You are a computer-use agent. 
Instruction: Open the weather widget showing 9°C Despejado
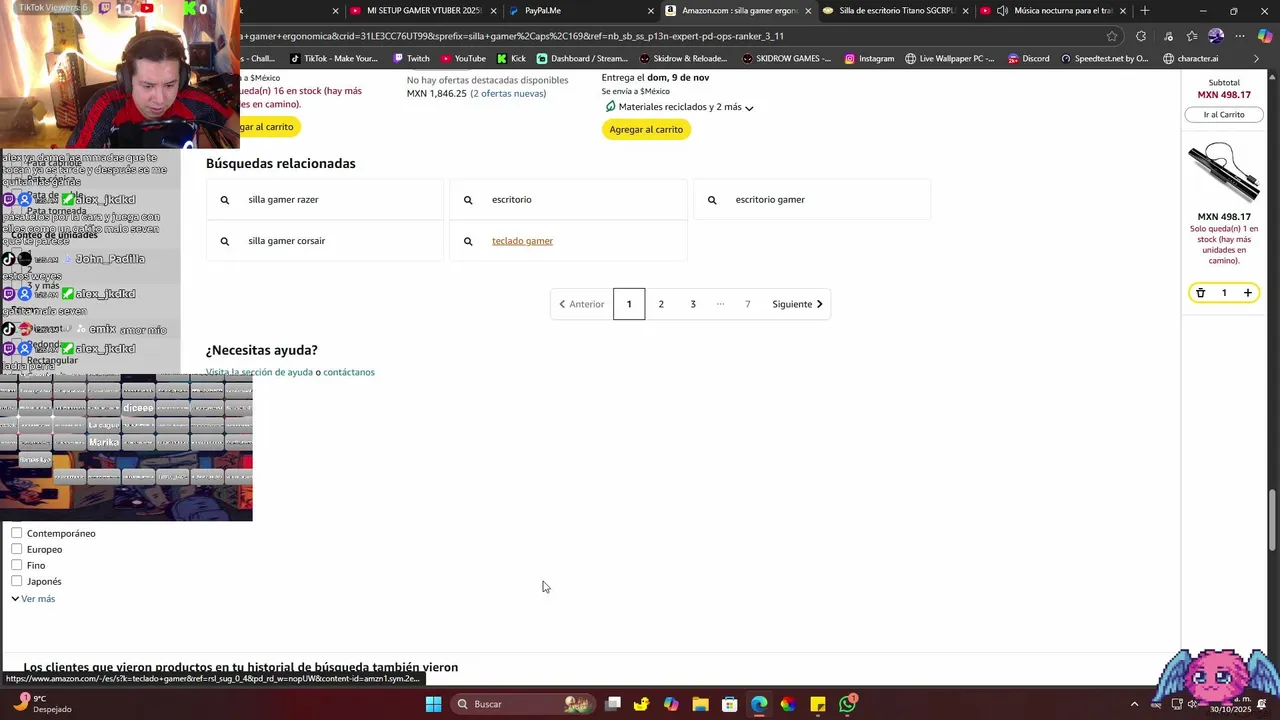[40, 704]
